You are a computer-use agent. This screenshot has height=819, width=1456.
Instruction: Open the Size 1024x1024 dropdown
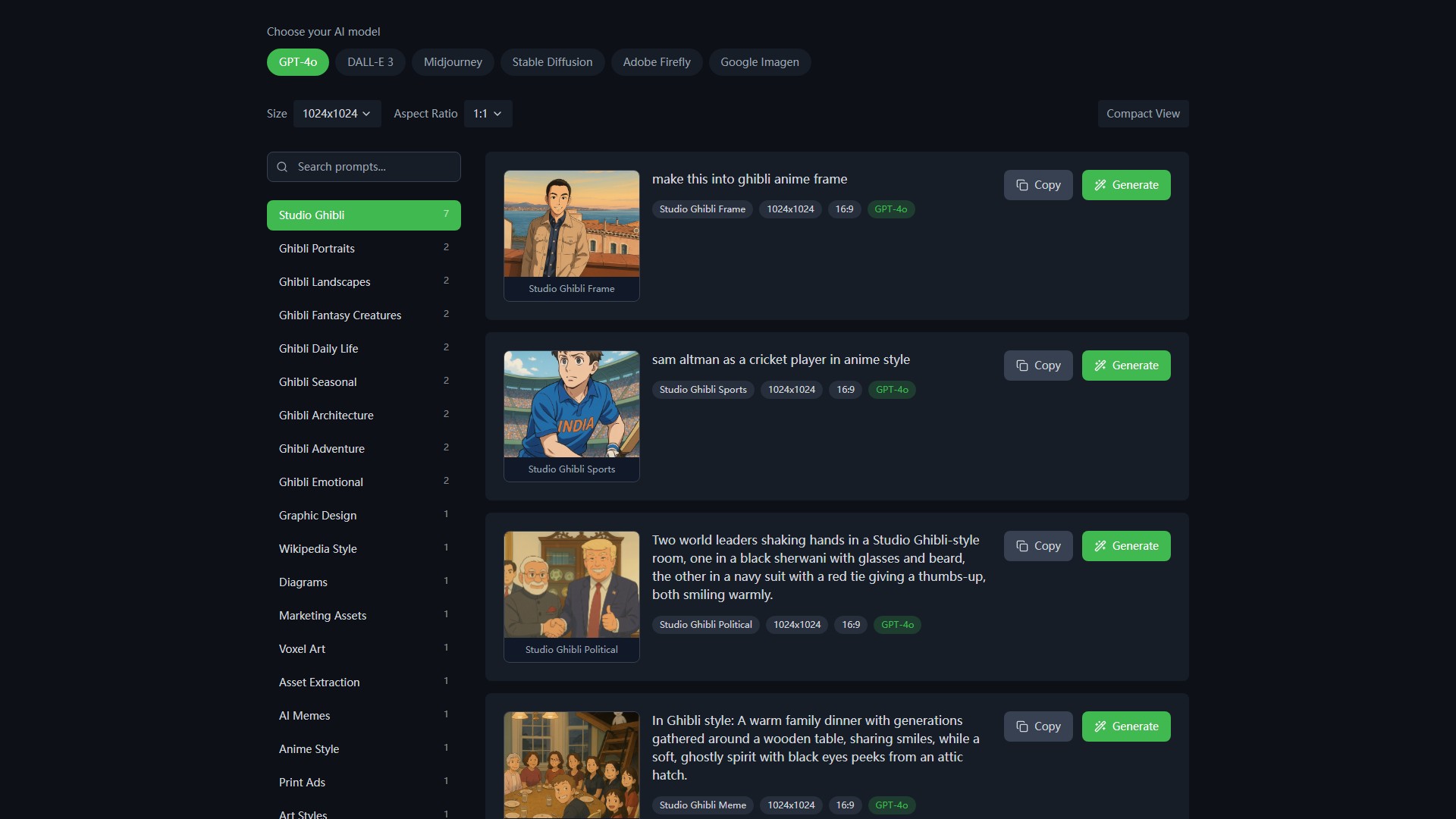pos(337,114)
